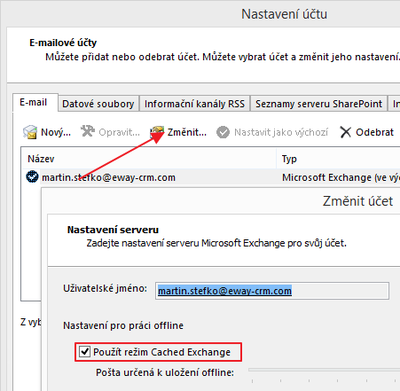Click the Nový... button label
This screenshot has height=391, width=400.
(x=56, y=132)
